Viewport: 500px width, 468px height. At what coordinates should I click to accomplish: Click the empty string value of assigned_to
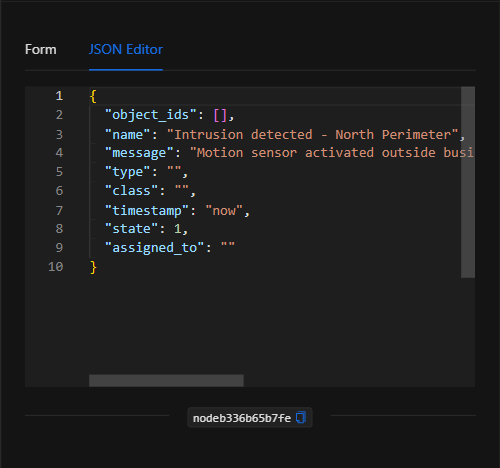tap(228, 248)
